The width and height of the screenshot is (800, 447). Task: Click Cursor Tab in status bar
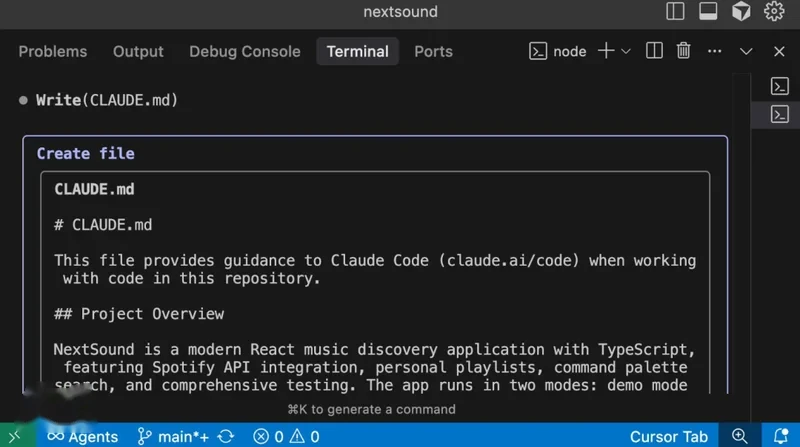[x=668, y=437]
